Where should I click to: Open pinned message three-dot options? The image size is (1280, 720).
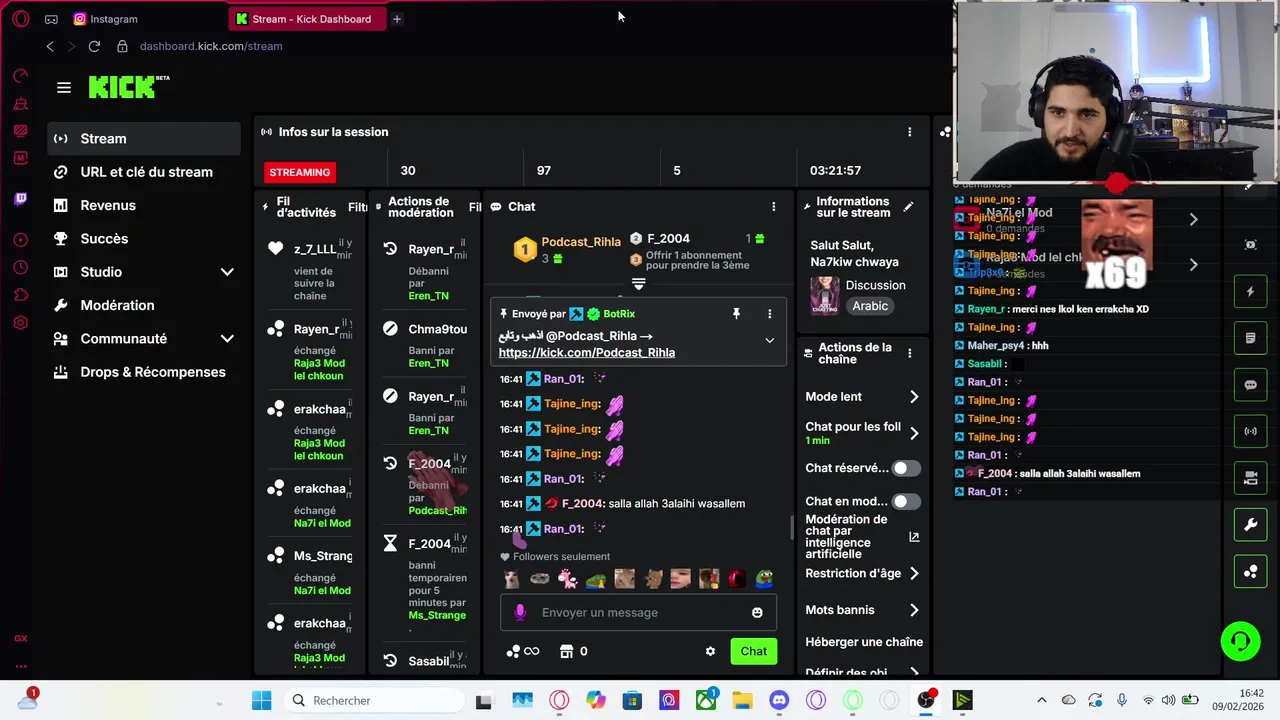coord(769,314)
